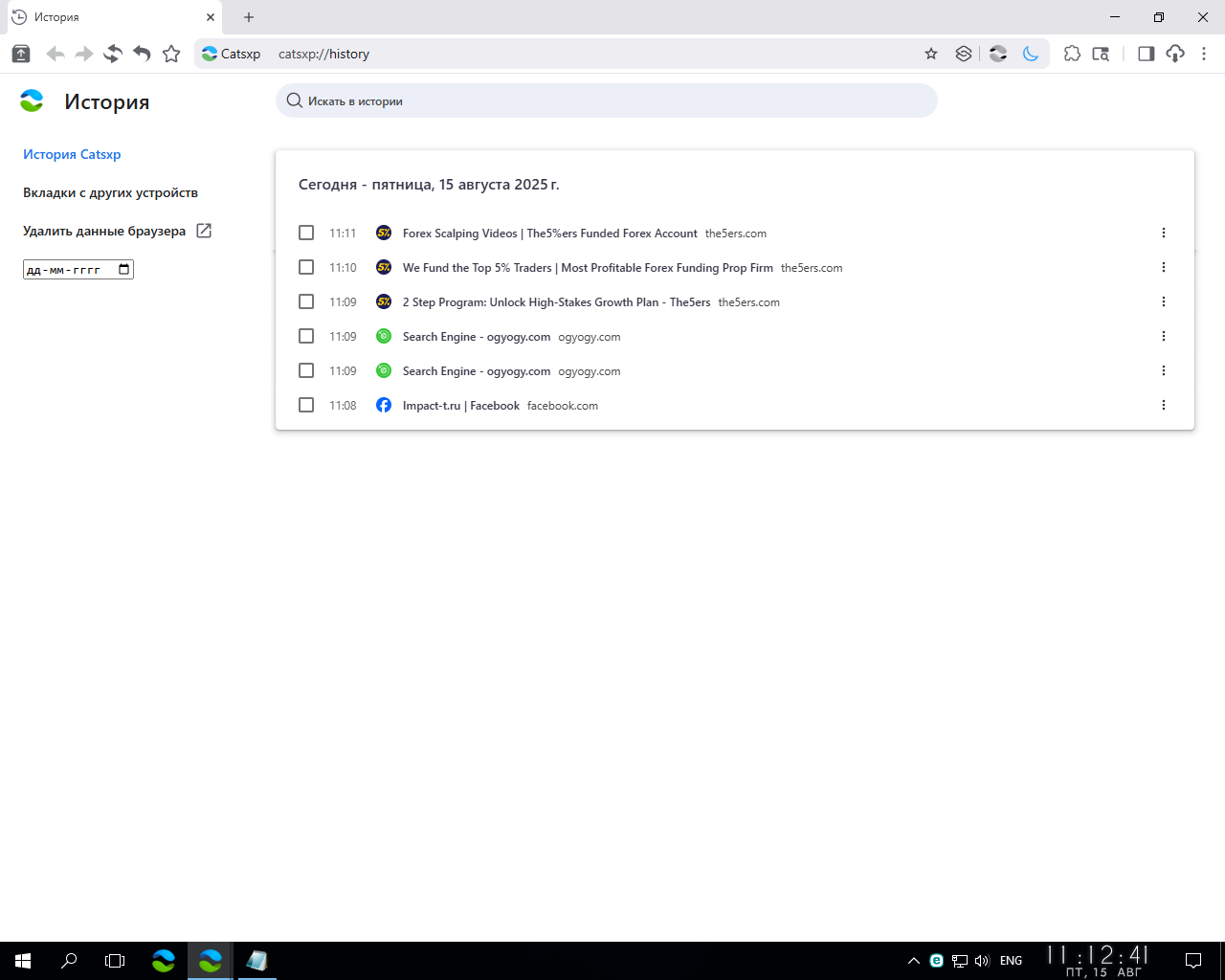The image size is (1225, 980).
Task: Open Impact-t.ru Facebook history link
Action: [x=461, y=405]
